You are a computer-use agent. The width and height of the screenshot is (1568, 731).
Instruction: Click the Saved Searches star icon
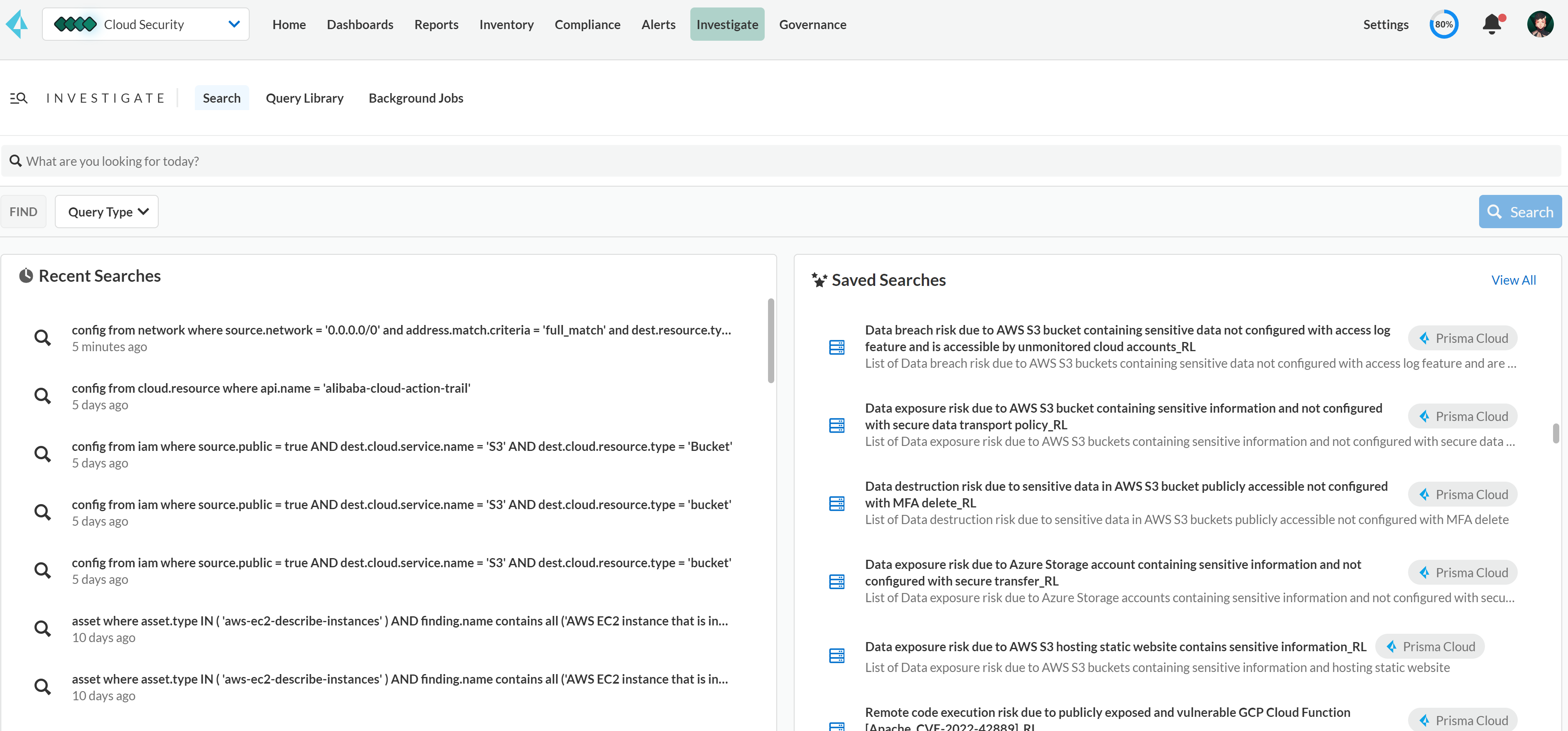(x=819, y=280)
